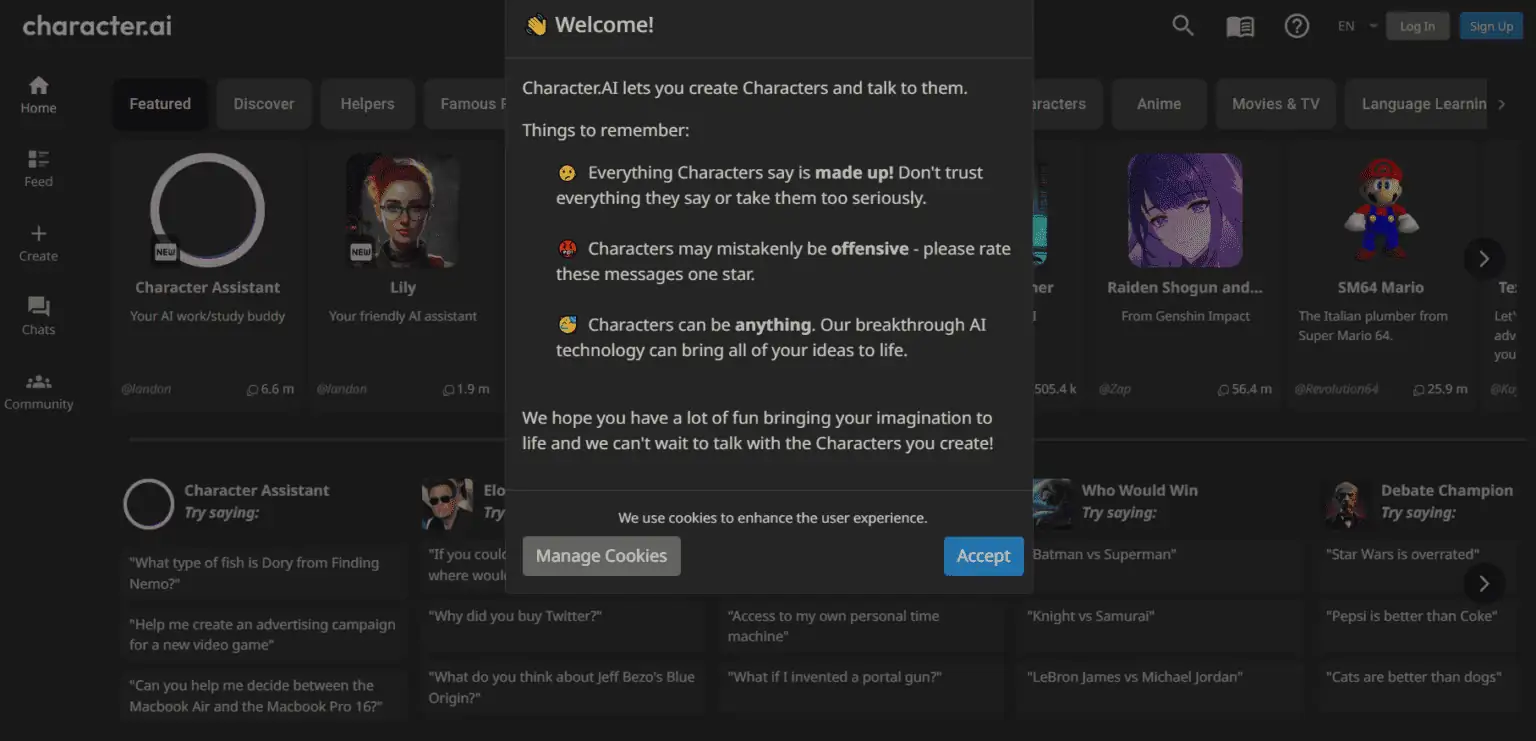Click the Character Assistant title in the suggestions row
Viewport: 1536px width, 741px height.
point(257,490)
